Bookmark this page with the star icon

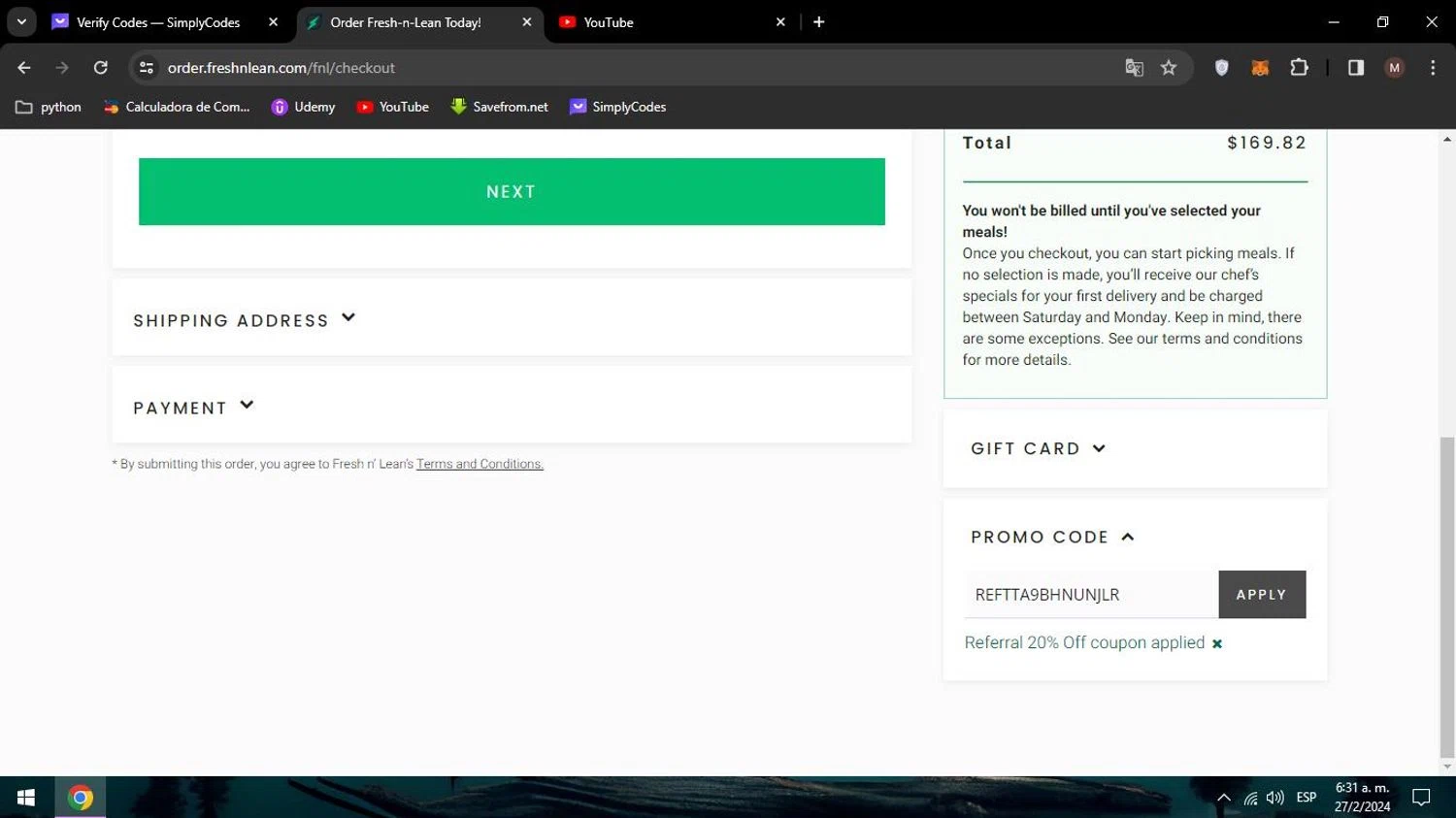coord(1169,68)
